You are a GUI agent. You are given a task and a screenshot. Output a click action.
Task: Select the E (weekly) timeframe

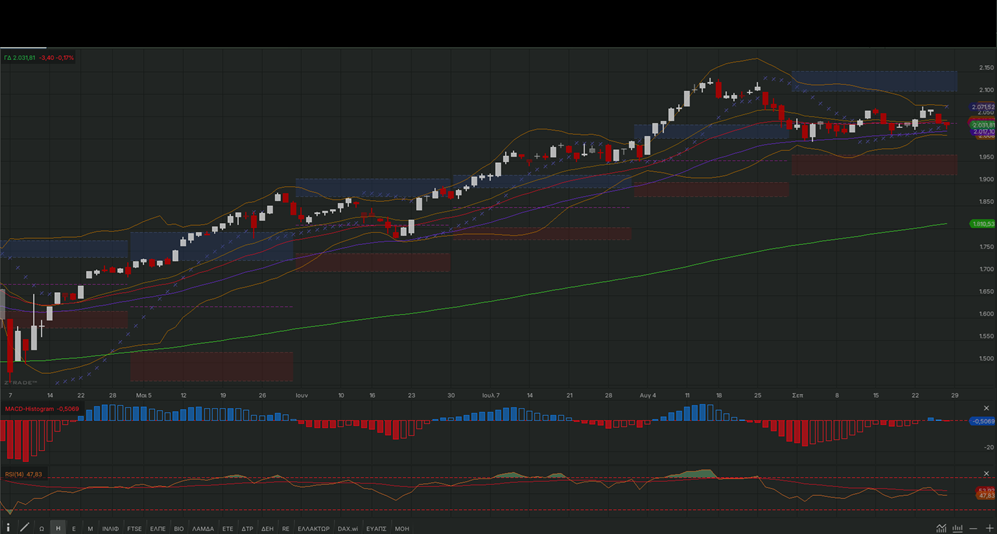pos(74,528)
